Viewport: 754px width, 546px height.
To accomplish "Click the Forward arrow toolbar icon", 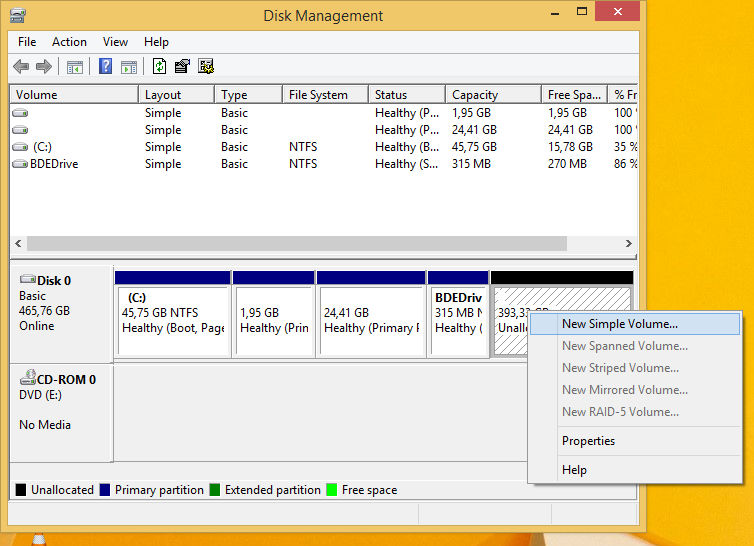I will coord(44,66).
